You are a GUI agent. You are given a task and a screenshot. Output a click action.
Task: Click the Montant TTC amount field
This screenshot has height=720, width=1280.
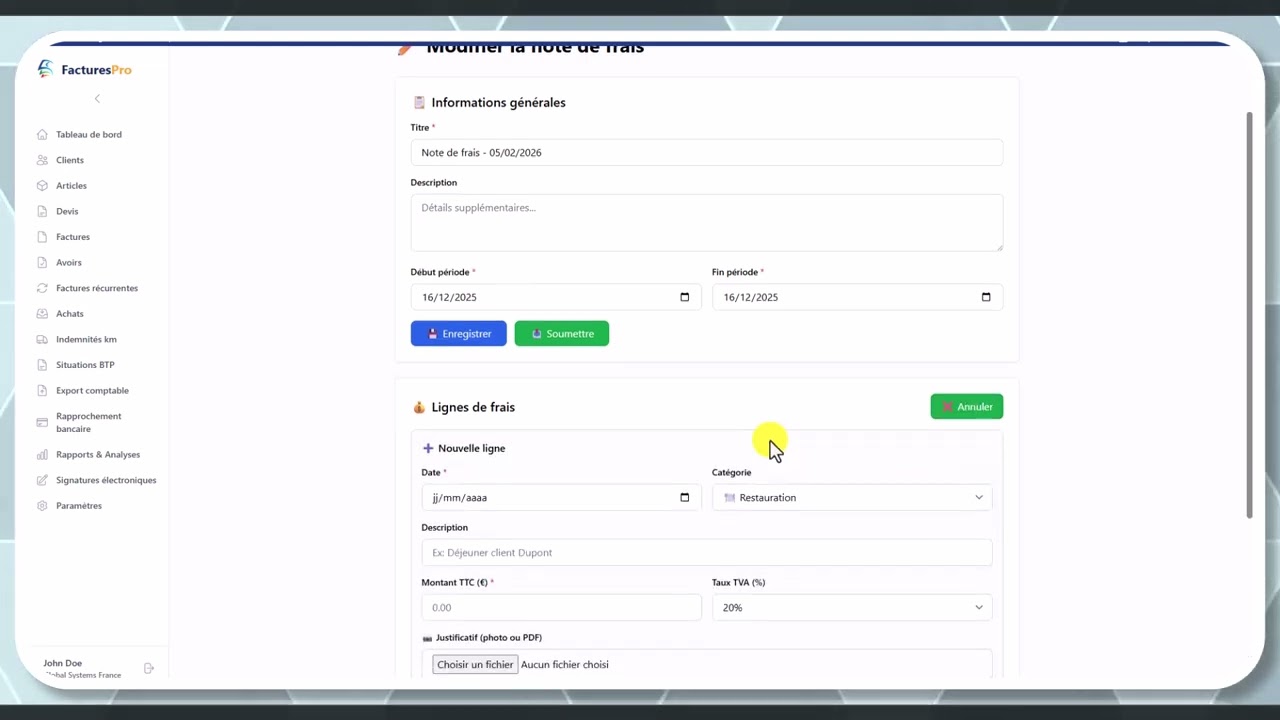561,607
